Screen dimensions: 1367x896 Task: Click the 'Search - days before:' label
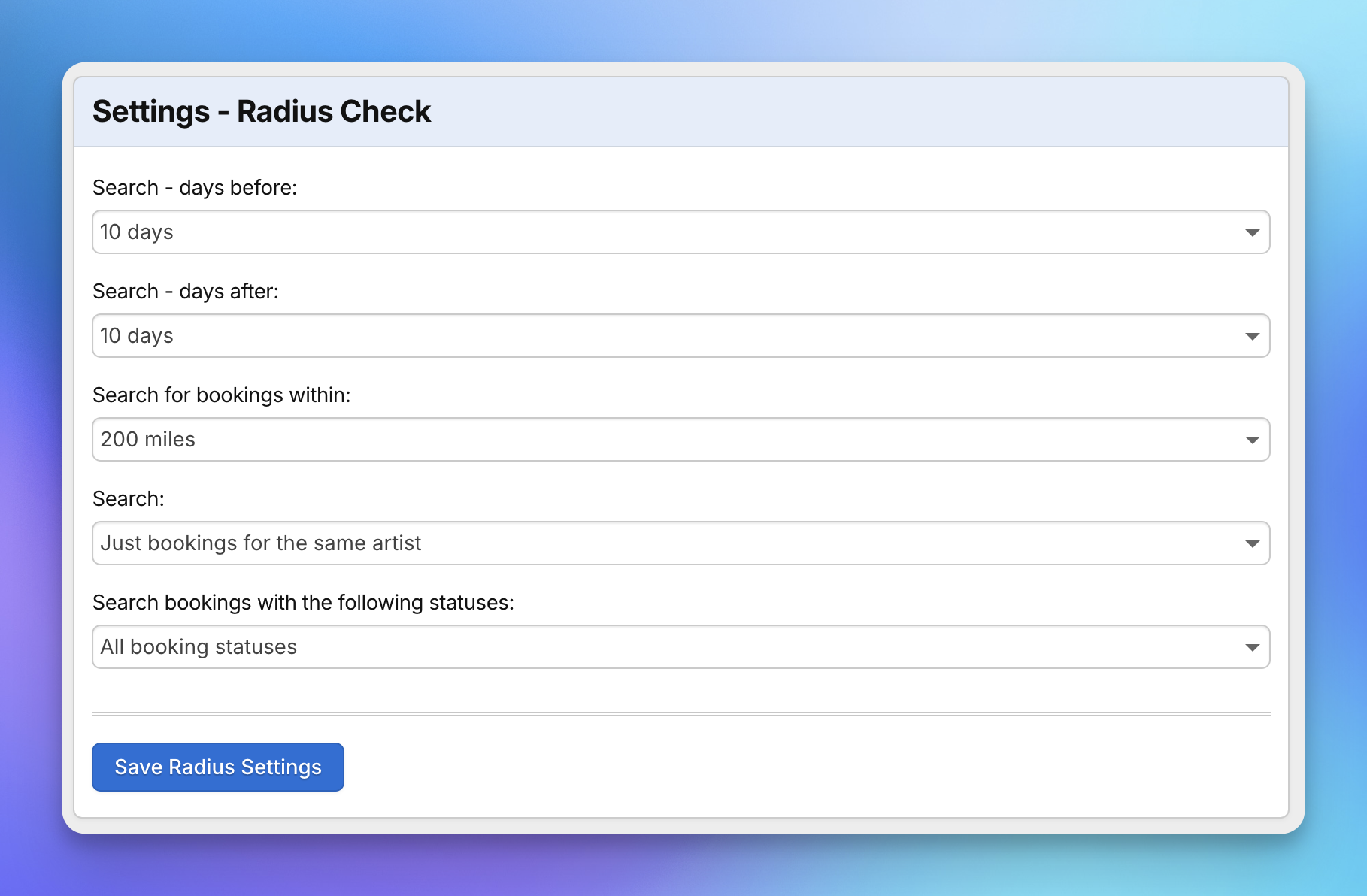[x=195, y=188]
